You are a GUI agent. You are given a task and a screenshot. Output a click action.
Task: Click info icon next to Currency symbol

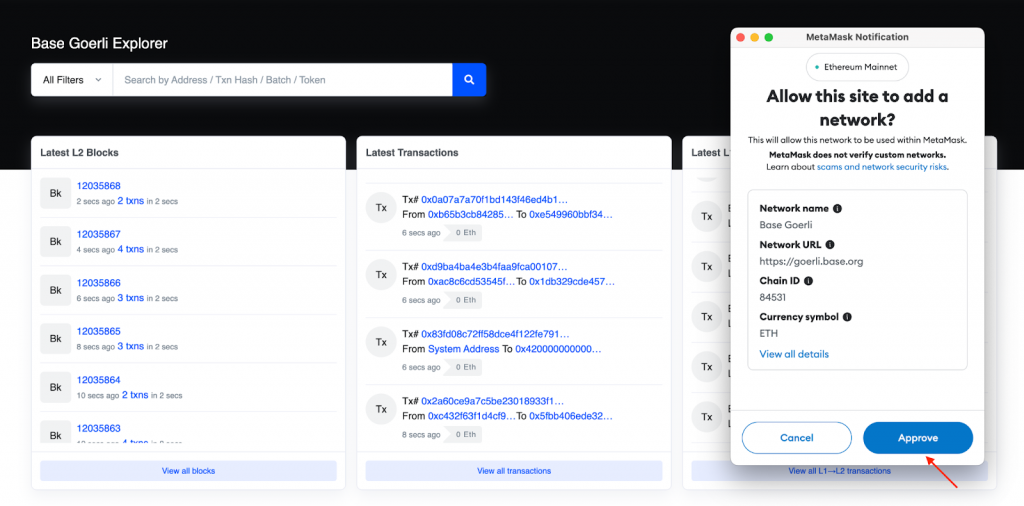(x=847, y=317)
